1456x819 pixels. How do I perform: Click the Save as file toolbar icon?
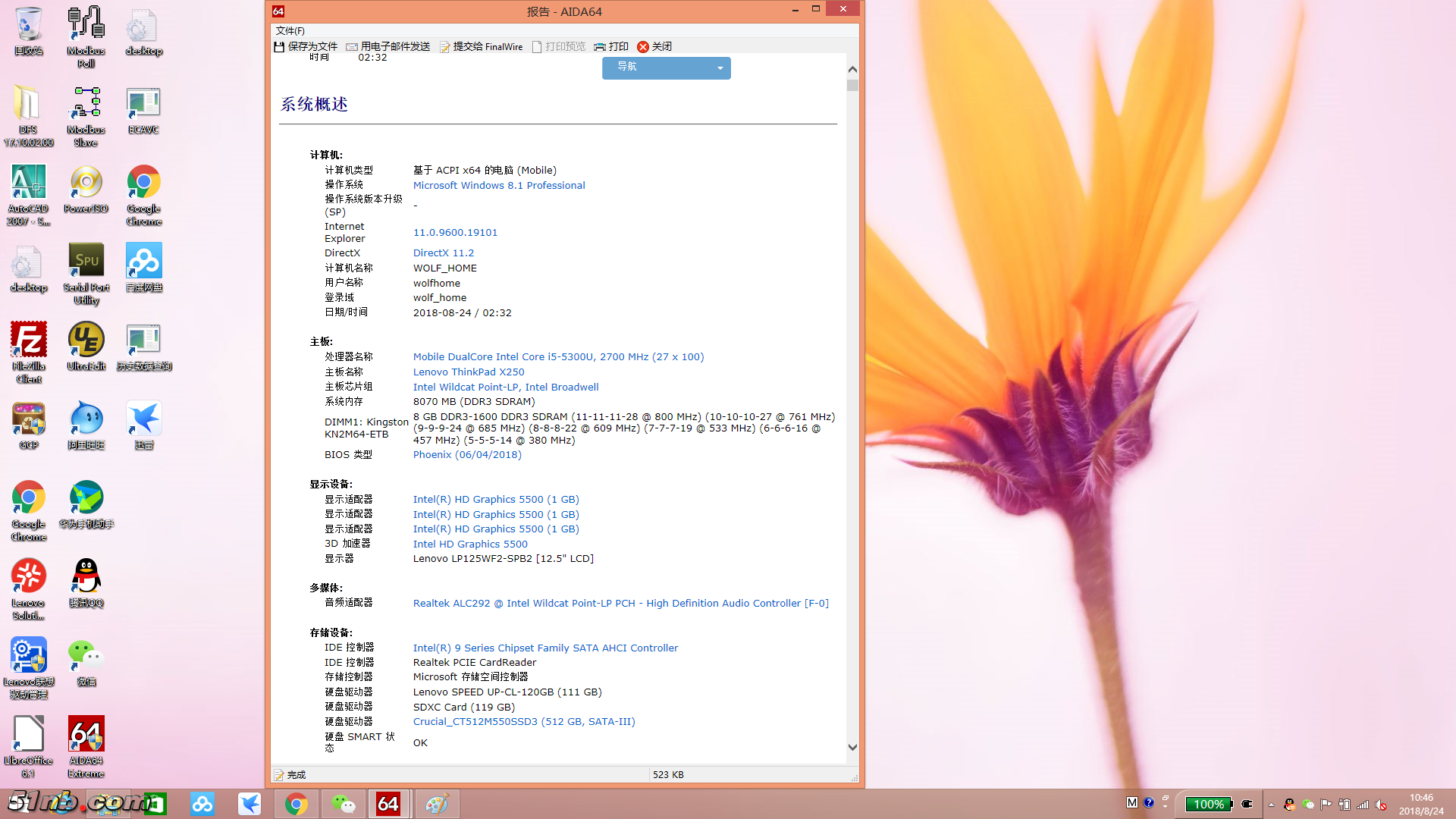coord(279,47)
